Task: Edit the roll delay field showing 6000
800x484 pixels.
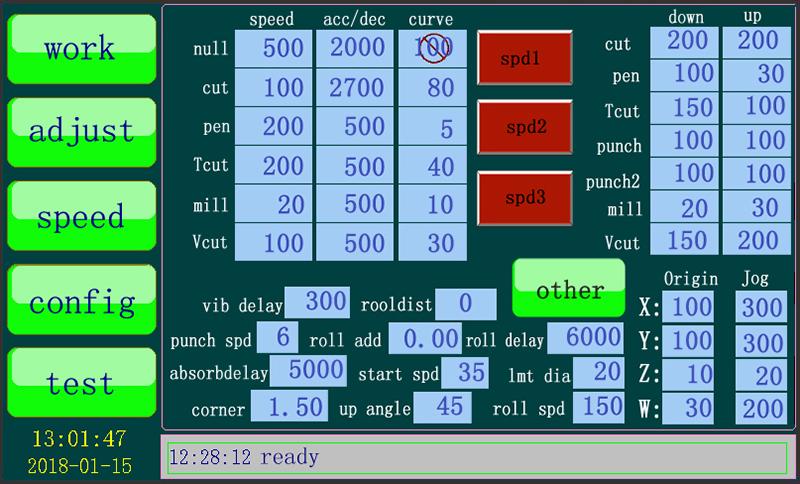Action: pos(585,338)
